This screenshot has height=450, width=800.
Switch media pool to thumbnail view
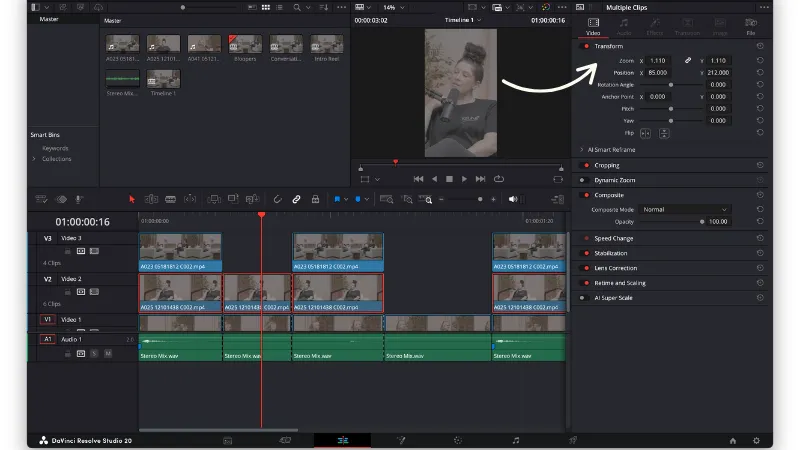[266, 8]
